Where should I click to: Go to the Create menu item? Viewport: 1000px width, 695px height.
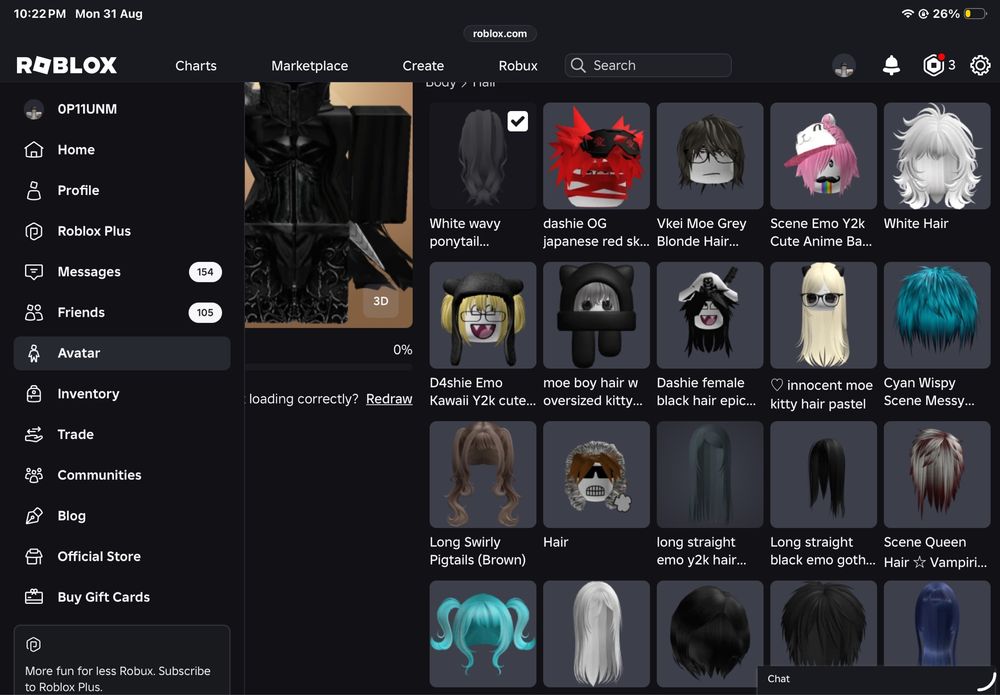pyautogui.click(x=423, y=66)
